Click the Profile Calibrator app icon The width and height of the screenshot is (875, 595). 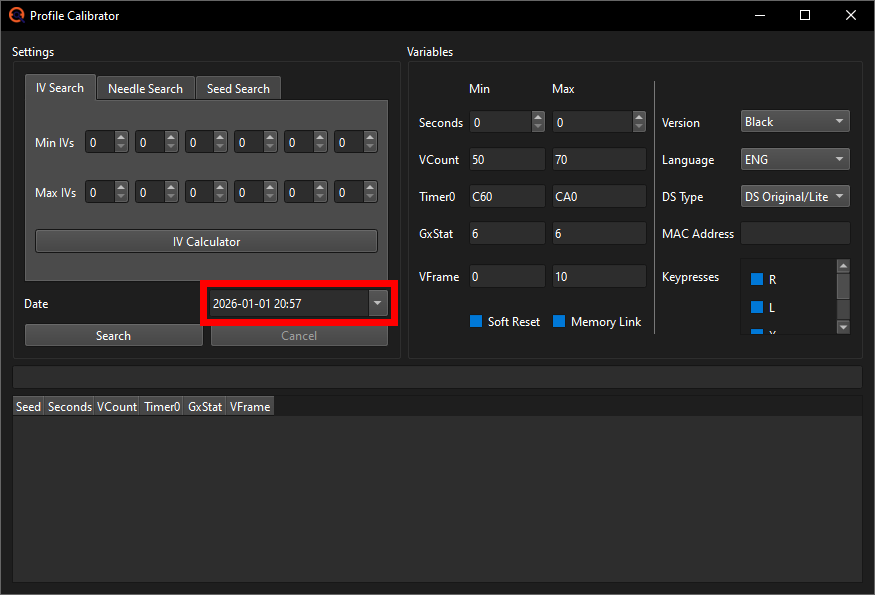[x=14, y=15]
